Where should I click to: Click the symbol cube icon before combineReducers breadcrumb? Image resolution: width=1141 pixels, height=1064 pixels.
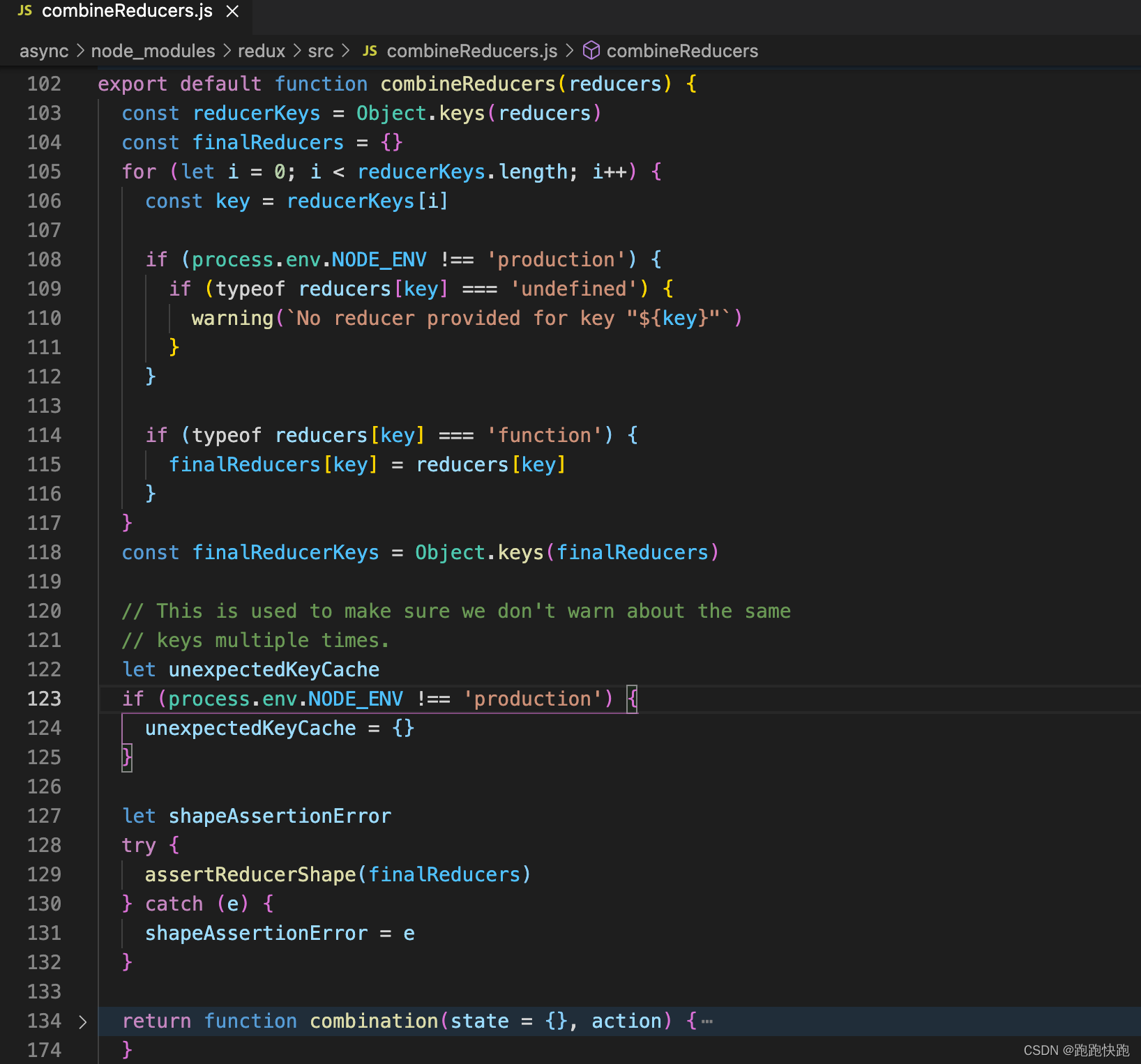(591, 50)
